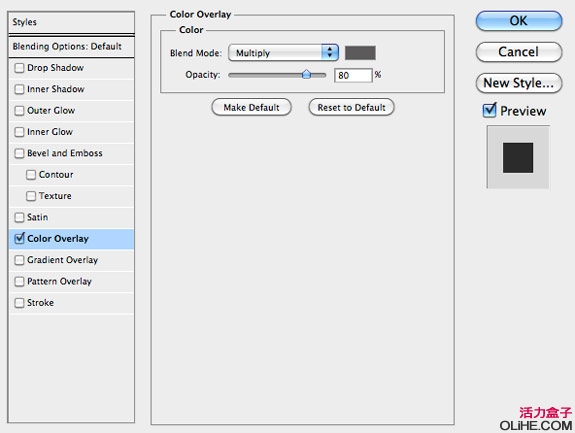Enable the Drop Shadow checkbox
The width and height of the screenshot is (575, 433).
pyautogui.click(x=19, y=68)
